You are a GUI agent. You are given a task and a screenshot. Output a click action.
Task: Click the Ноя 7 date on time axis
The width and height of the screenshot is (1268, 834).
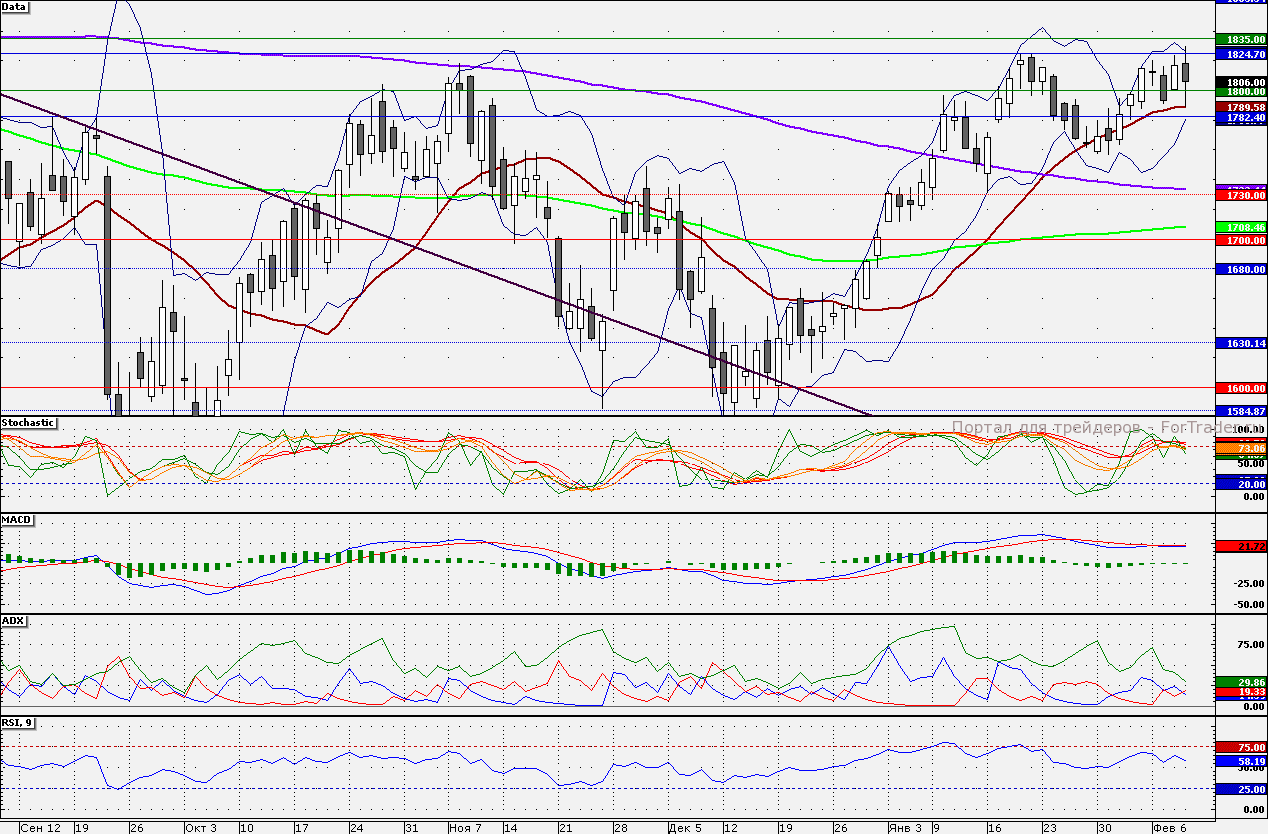click(x=465, y=828)
